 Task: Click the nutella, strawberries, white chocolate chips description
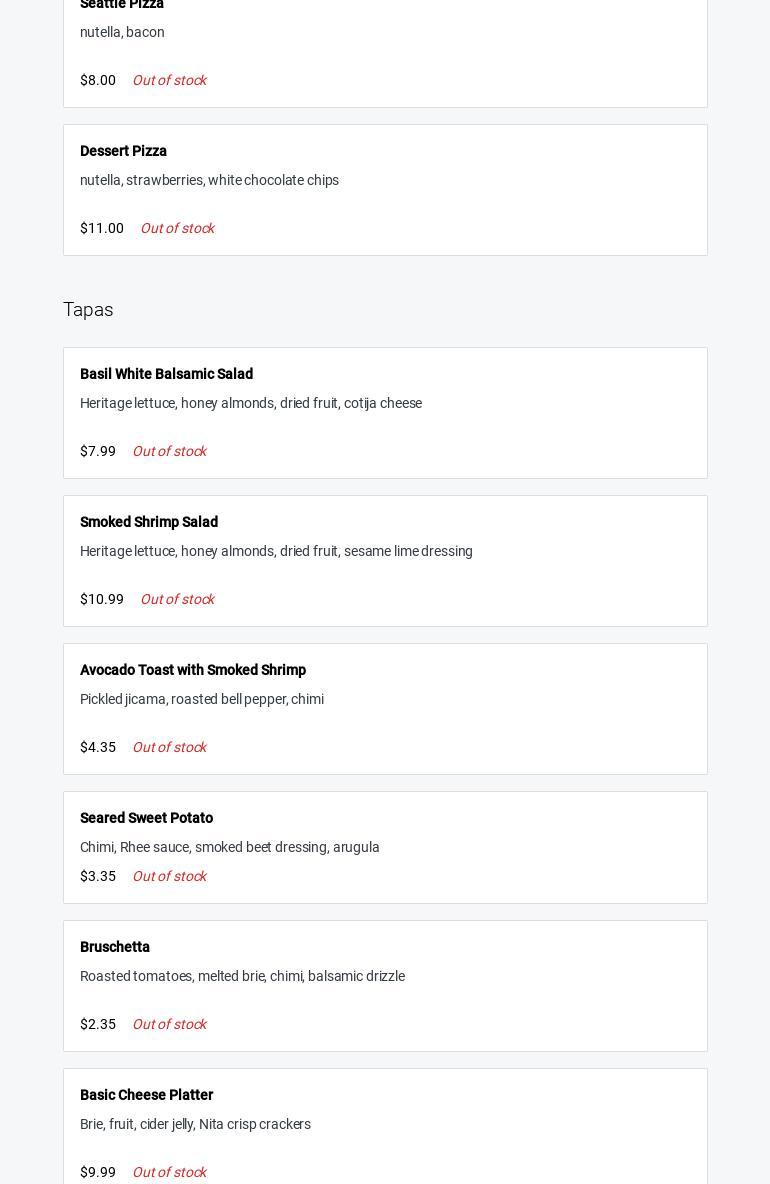coord(209,180)
